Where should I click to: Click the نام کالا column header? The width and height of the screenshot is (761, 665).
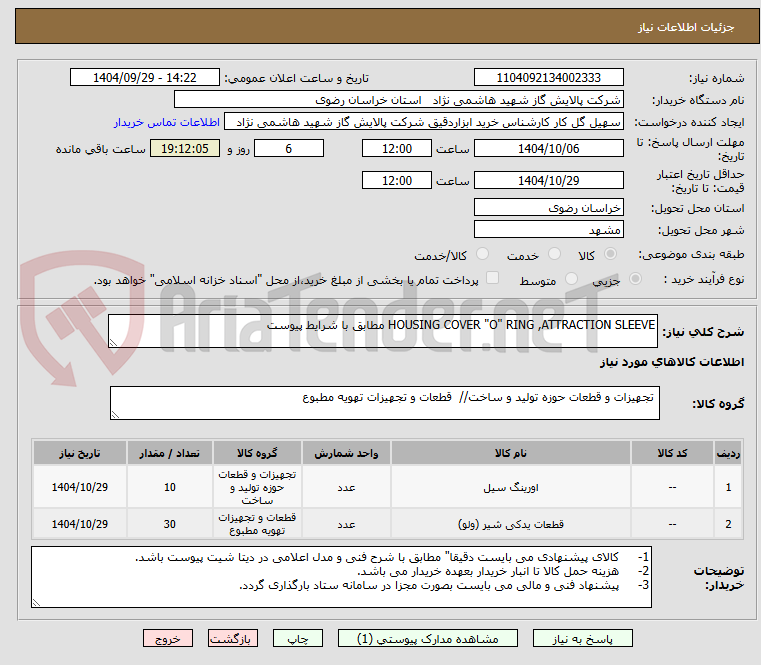(x=511, y=453)
